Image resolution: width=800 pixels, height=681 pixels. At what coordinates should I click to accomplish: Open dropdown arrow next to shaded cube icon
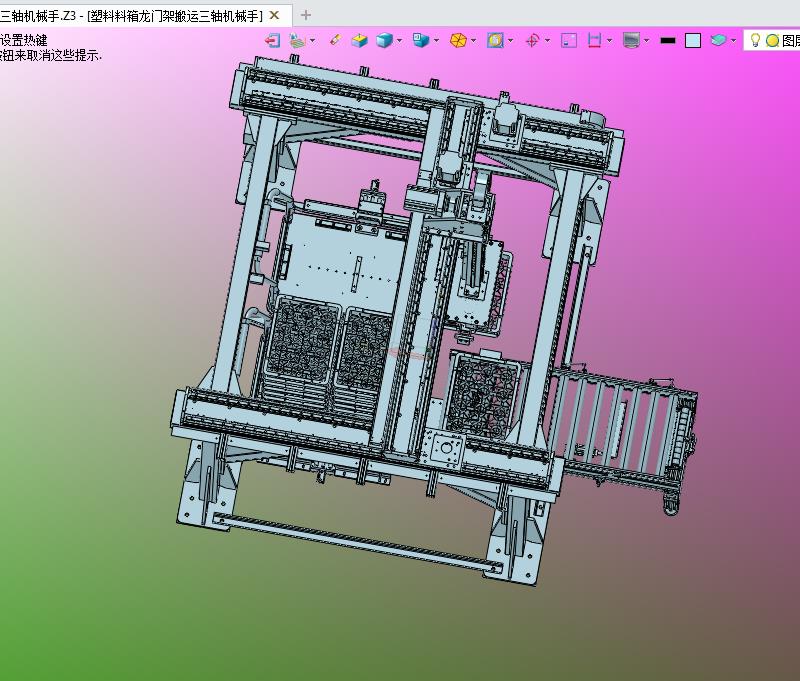(x=399, y=40)
